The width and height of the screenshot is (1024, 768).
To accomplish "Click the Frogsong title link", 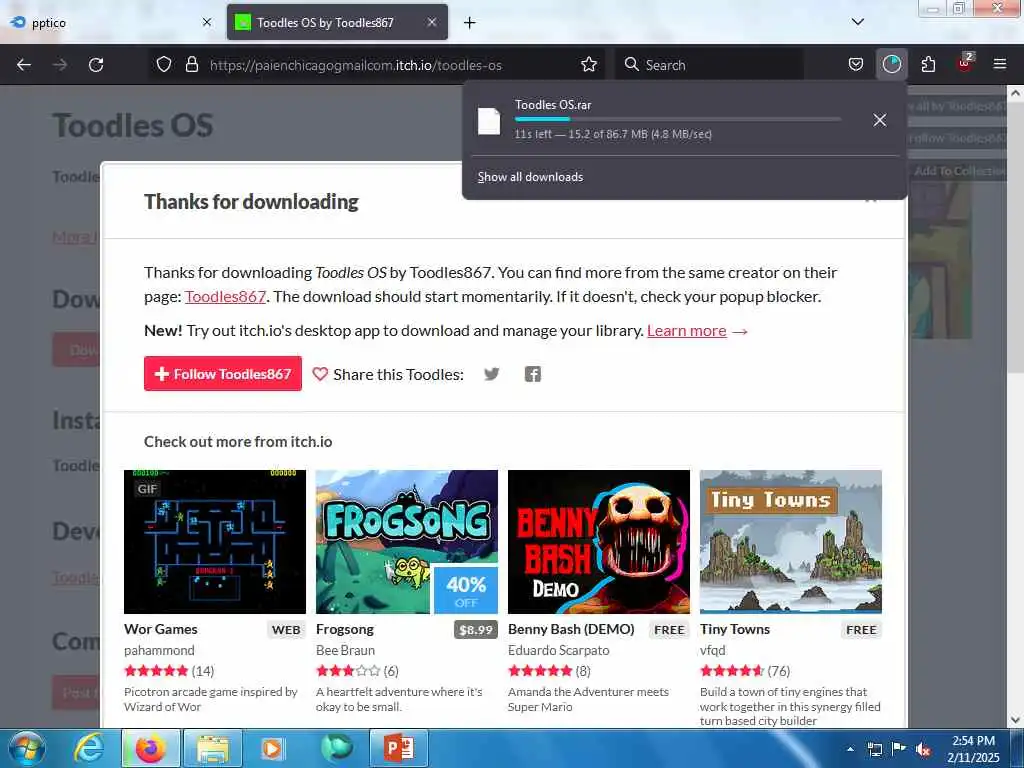I will (345, 629).
